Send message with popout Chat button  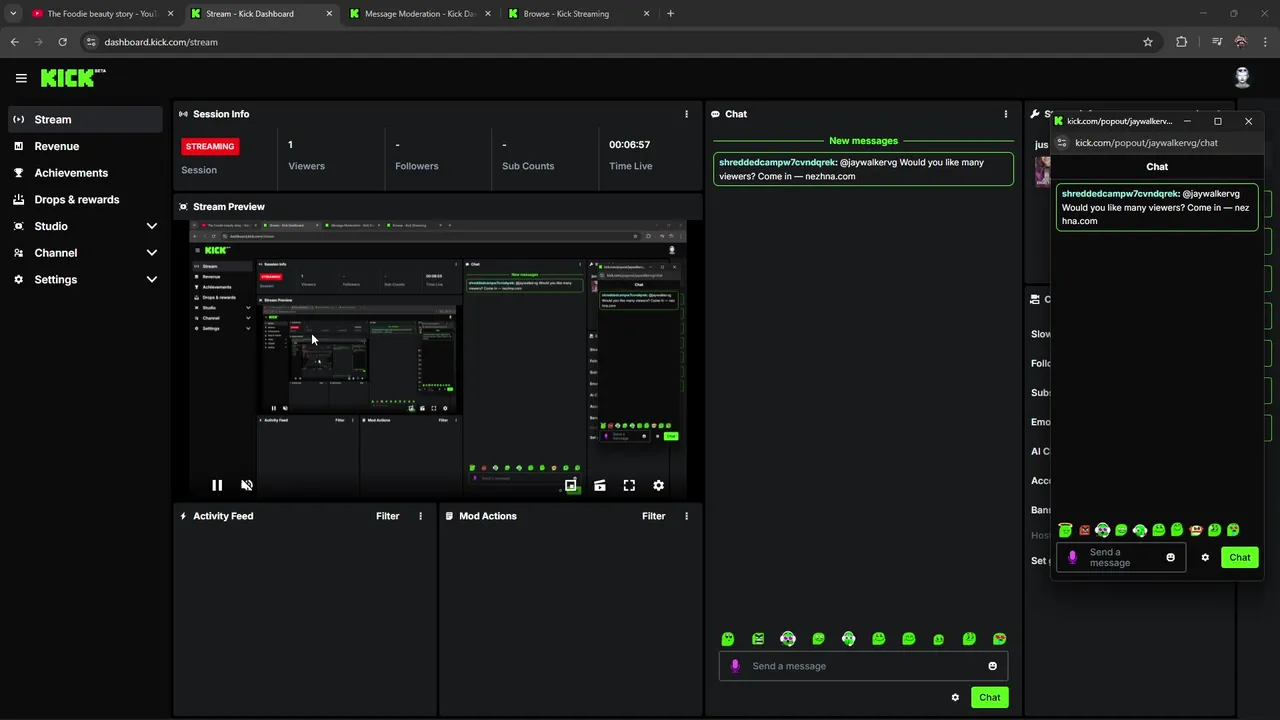(1239, 557)
